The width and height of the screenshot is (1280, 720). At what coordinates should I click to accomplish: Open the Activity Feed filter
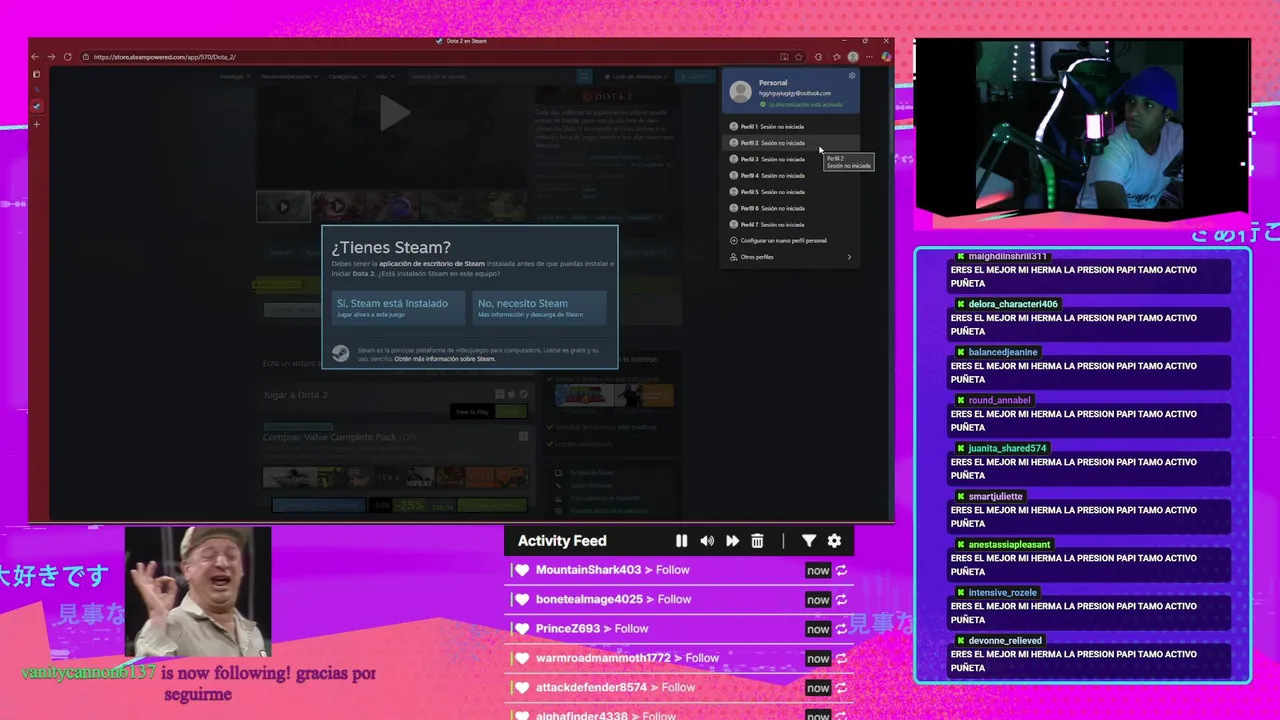tap(808, 541)
